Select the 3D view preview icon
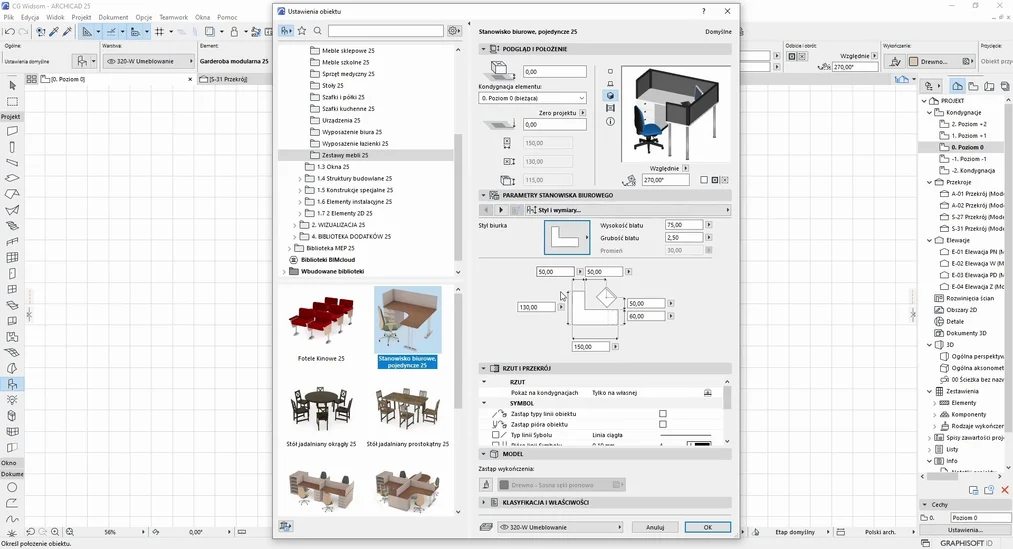The height and width of the screenshot is (549, 1013). click(610, 96)
